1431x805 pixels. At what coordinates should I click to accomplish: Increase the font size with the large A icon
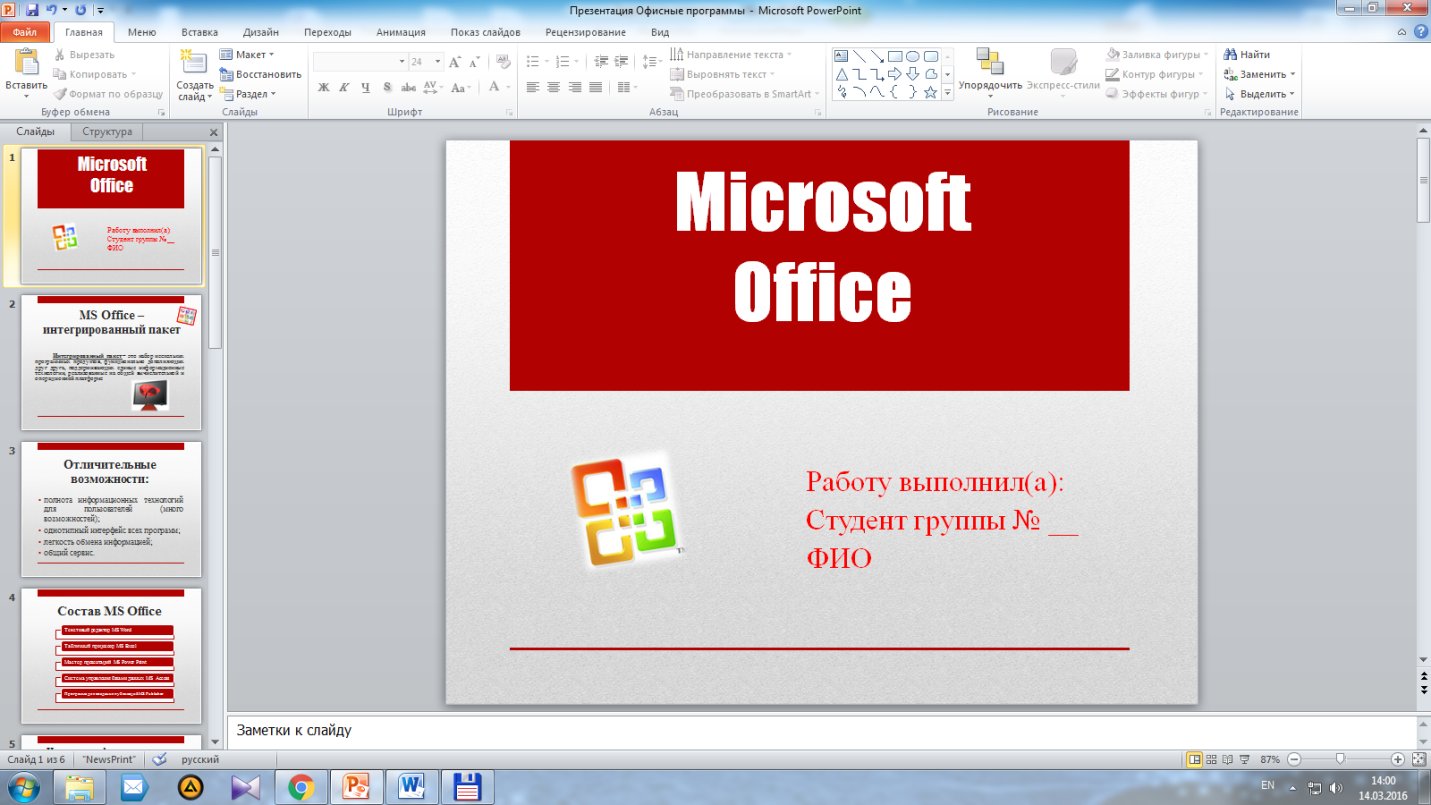(456, 62)
